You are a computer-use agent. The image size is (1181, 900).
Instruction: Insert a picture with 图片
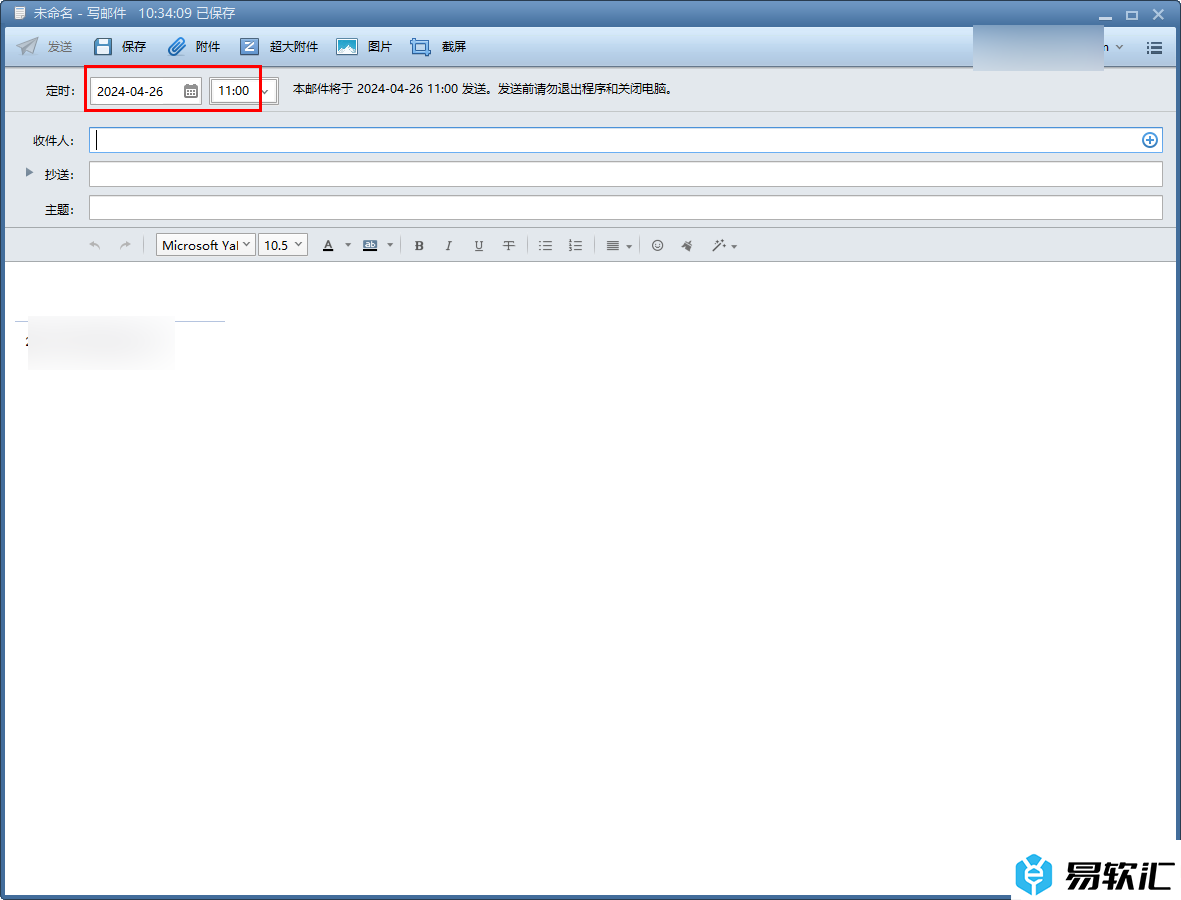click(x=364, y=47)
